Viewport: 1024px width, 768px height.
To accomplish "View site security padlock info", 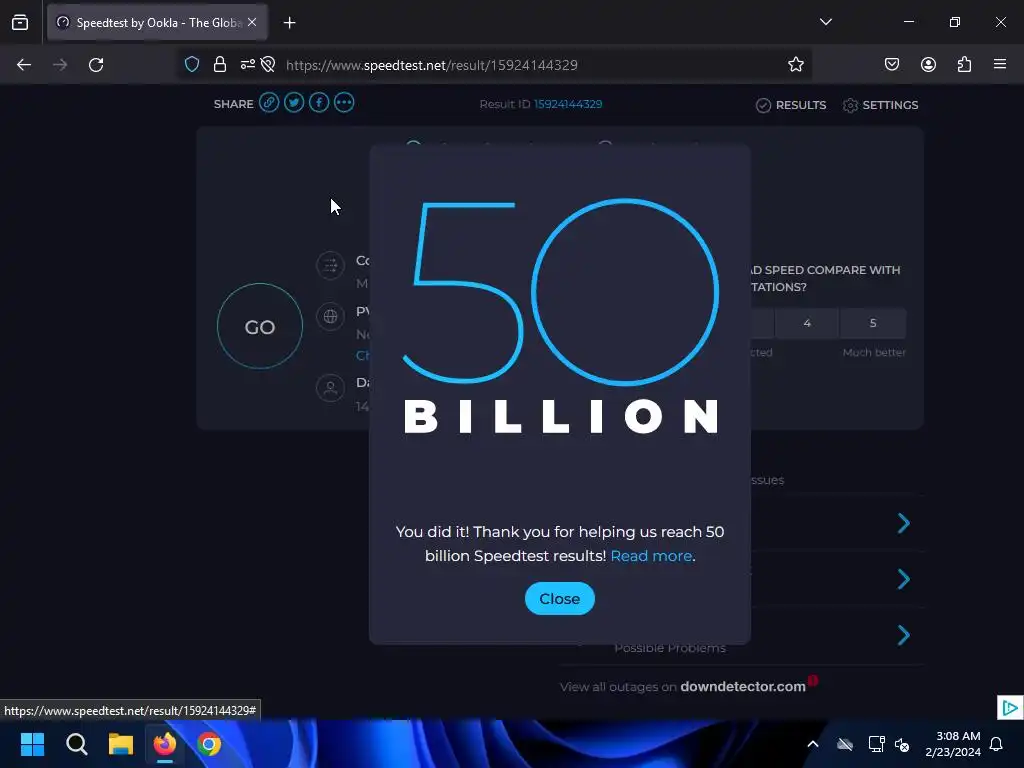I will point(220,65).
